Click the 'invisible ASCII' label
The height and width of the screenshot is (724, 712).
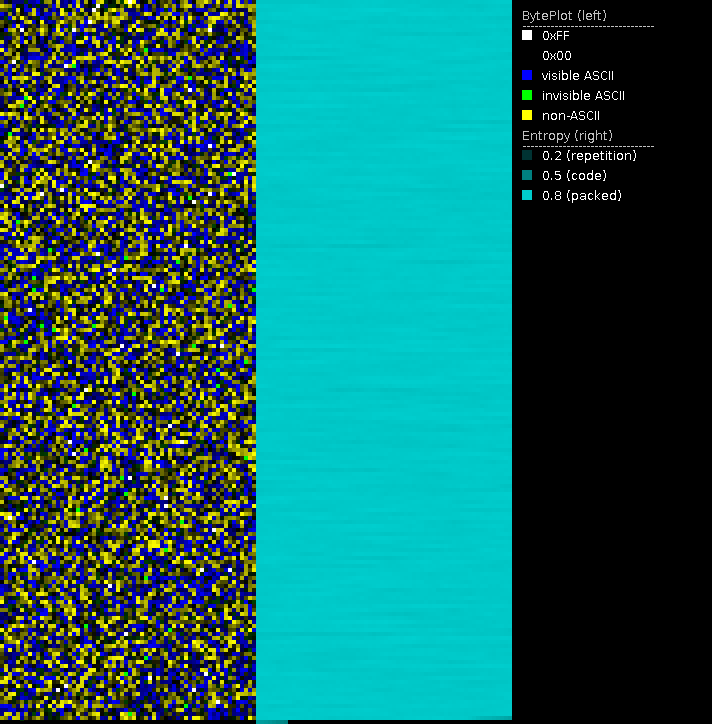coord(583,96)
